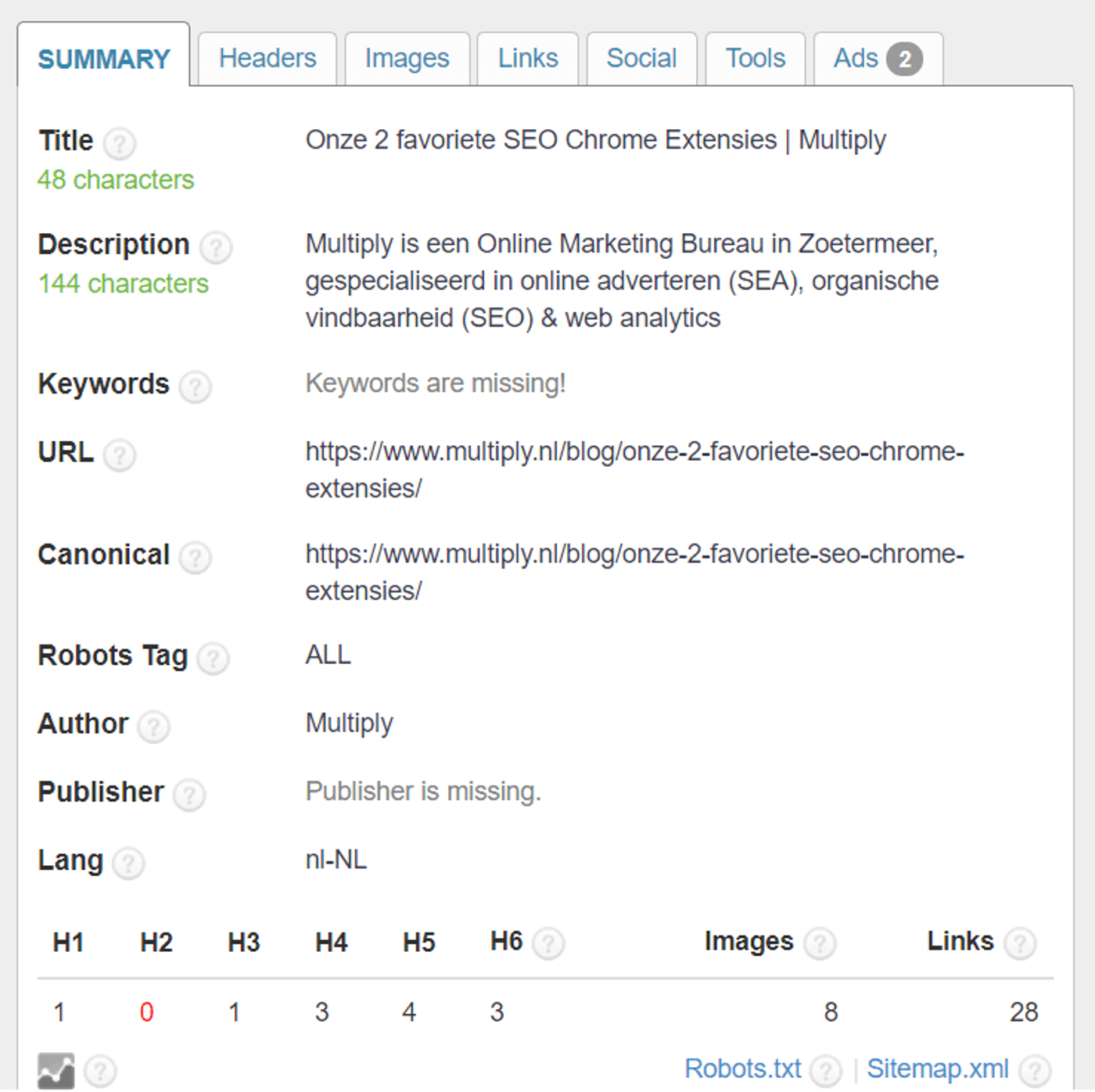Click the help icon next to Lang
This screenshot has height=1092, width=1095.
pyautogui.click(x=128, y=864)
